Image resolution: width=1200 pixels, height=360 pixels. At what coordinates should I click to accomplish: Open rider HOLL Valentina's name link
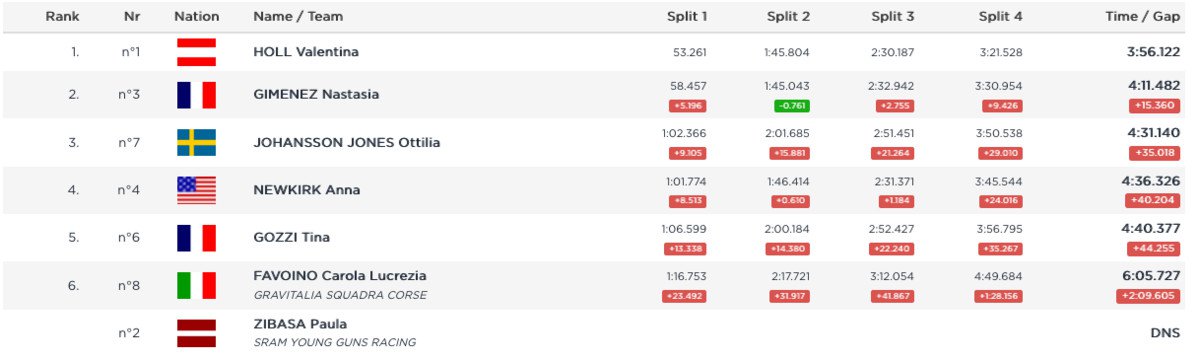pyautogui.click(x=306, y=52)
